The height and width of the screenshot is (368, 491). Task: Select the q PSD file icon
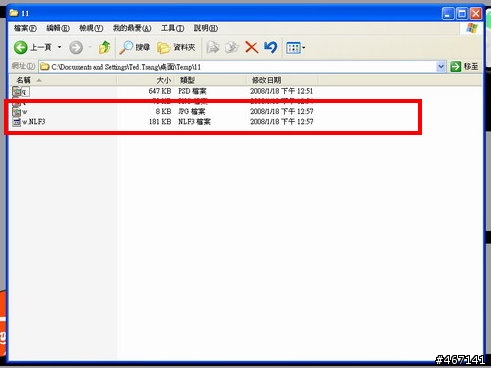pyautogui.click(x=16, y=91)
